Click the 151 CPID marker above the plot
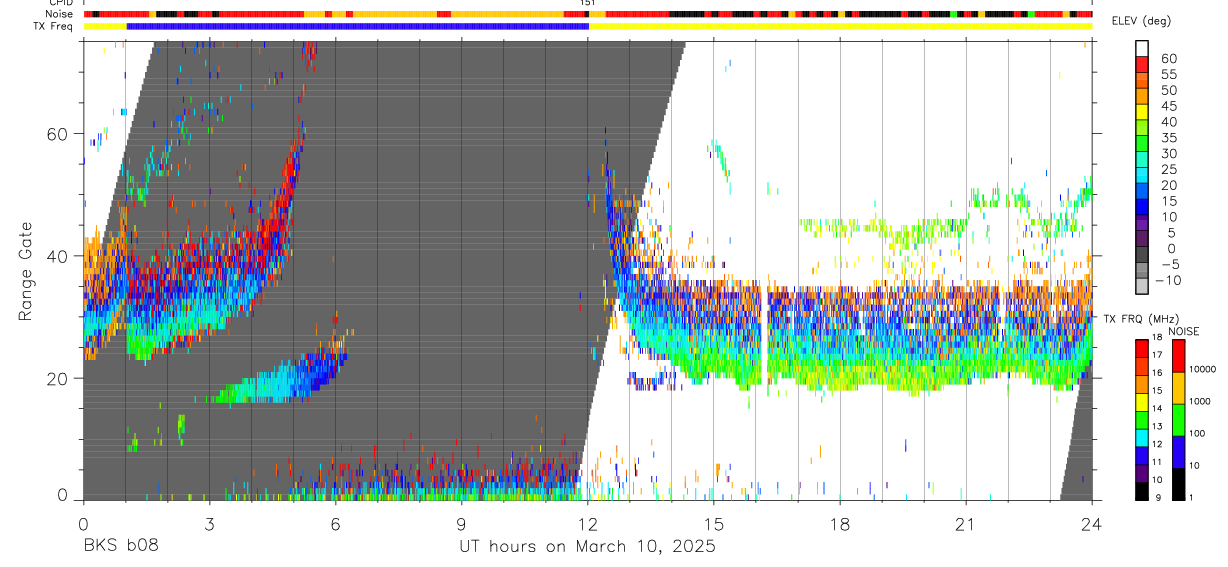 pyautogui.click(x=588, y=3)
